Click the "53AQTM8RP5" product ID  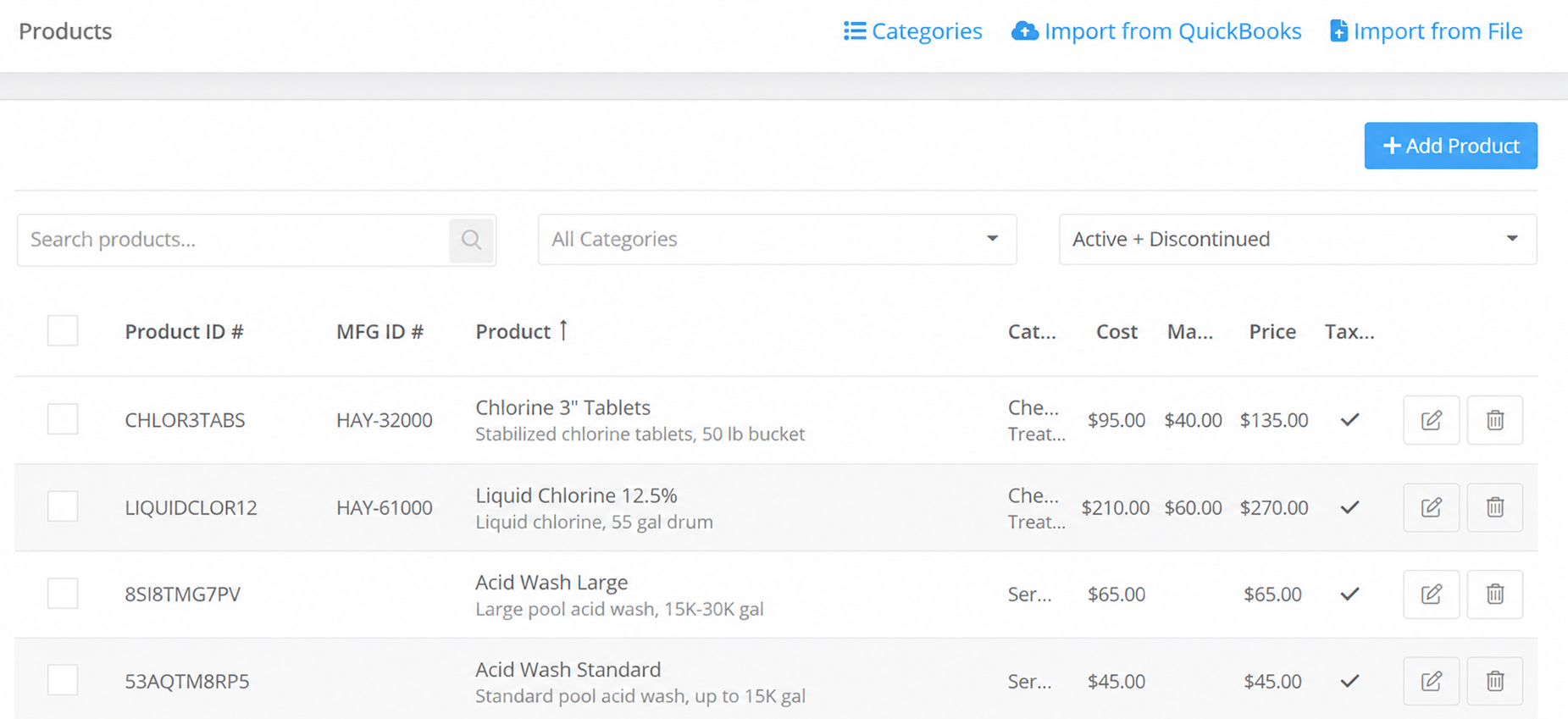coord(187,681)
